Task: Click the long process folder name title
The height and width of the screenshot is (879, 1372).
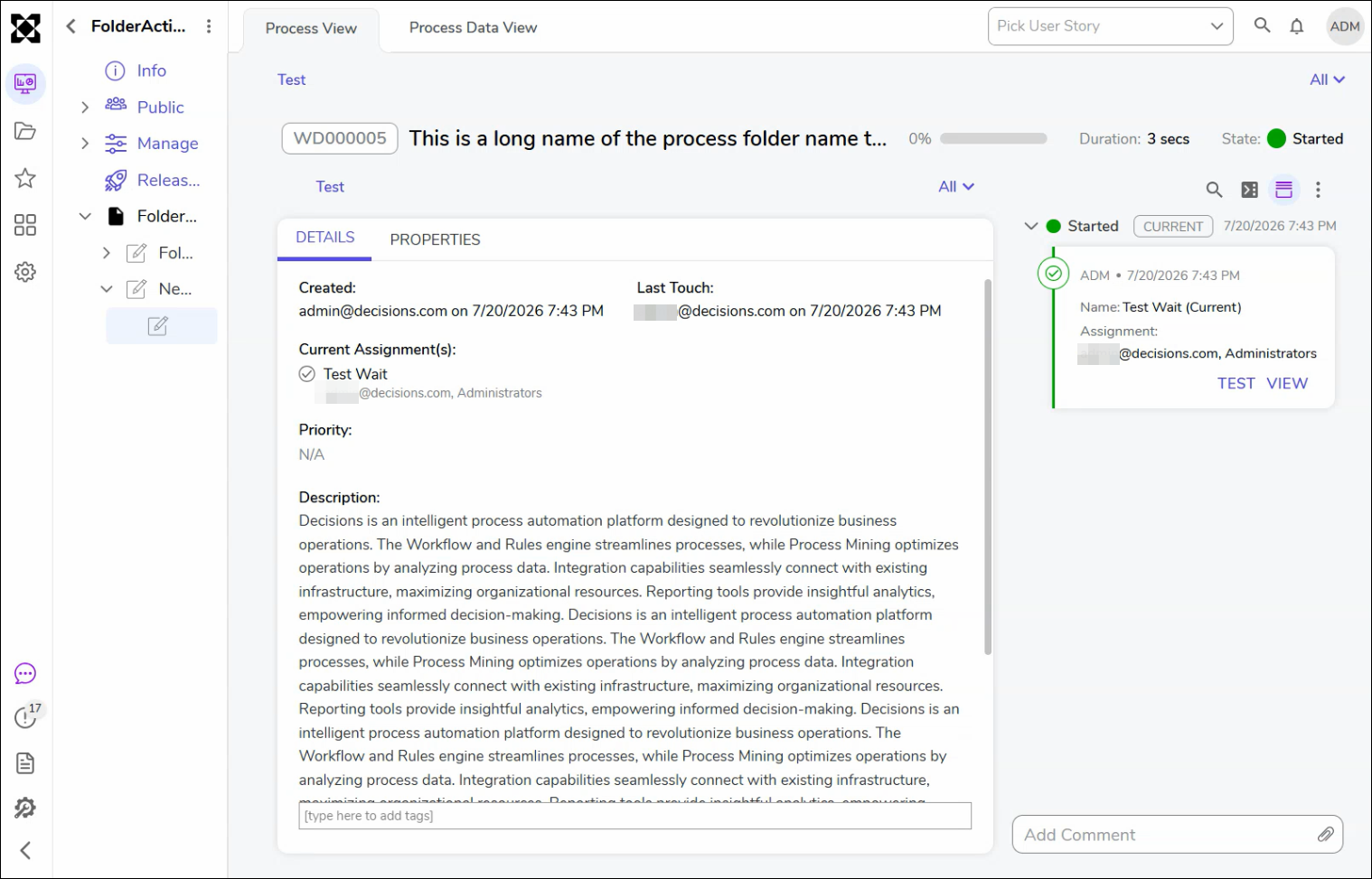Action: [x=648, y=138]
